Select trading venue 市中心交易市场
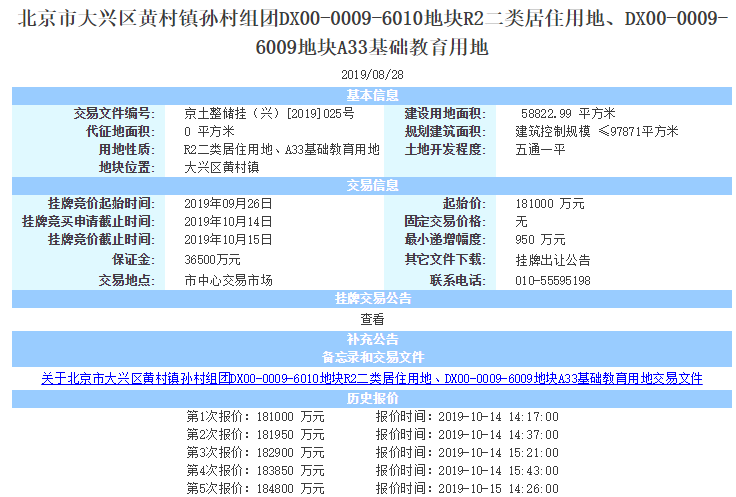The height and width of the screenshot is (497, 736). point(228,281)
